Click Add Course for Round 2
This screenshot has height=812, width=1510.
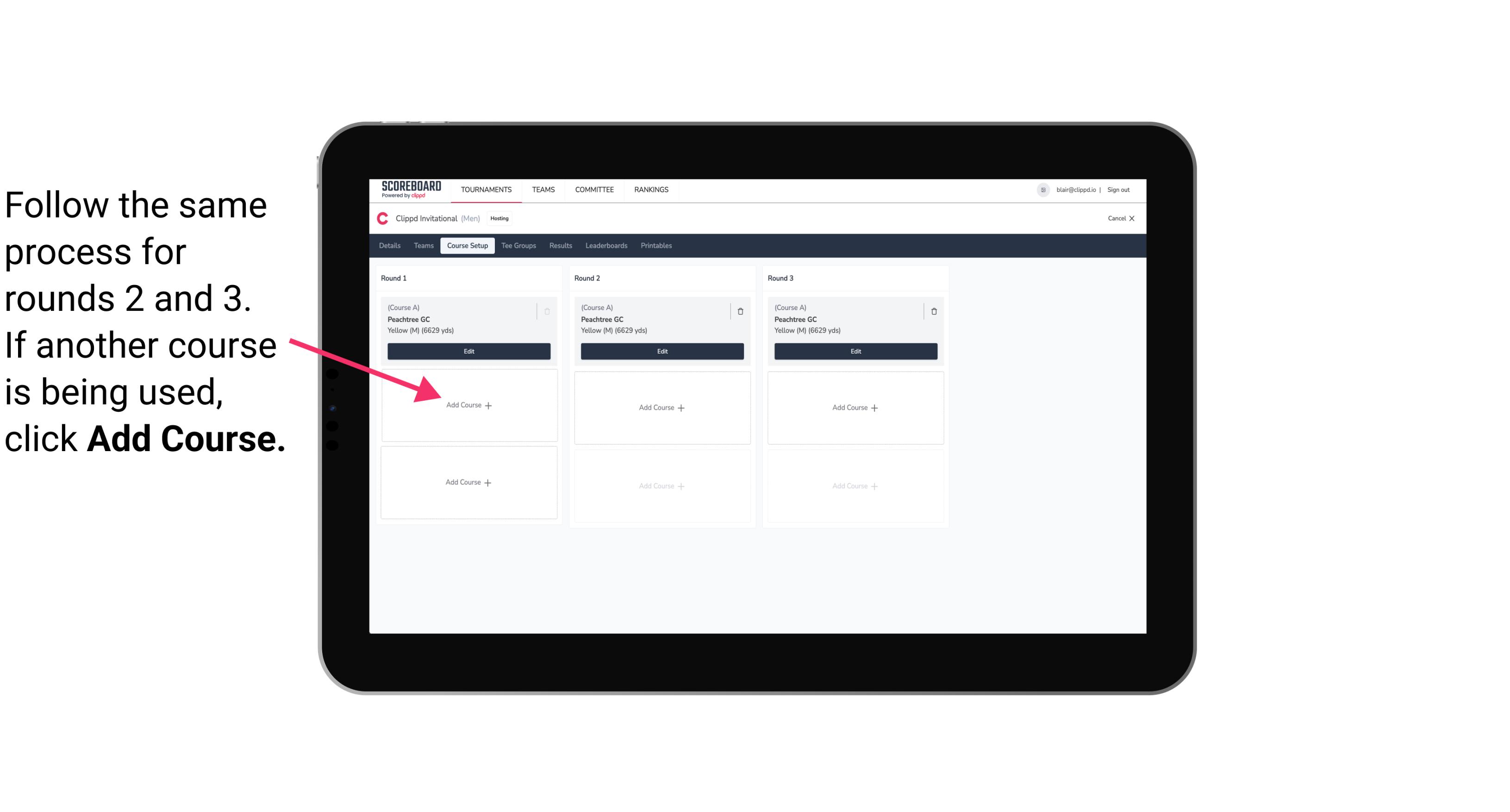point(662,407)
